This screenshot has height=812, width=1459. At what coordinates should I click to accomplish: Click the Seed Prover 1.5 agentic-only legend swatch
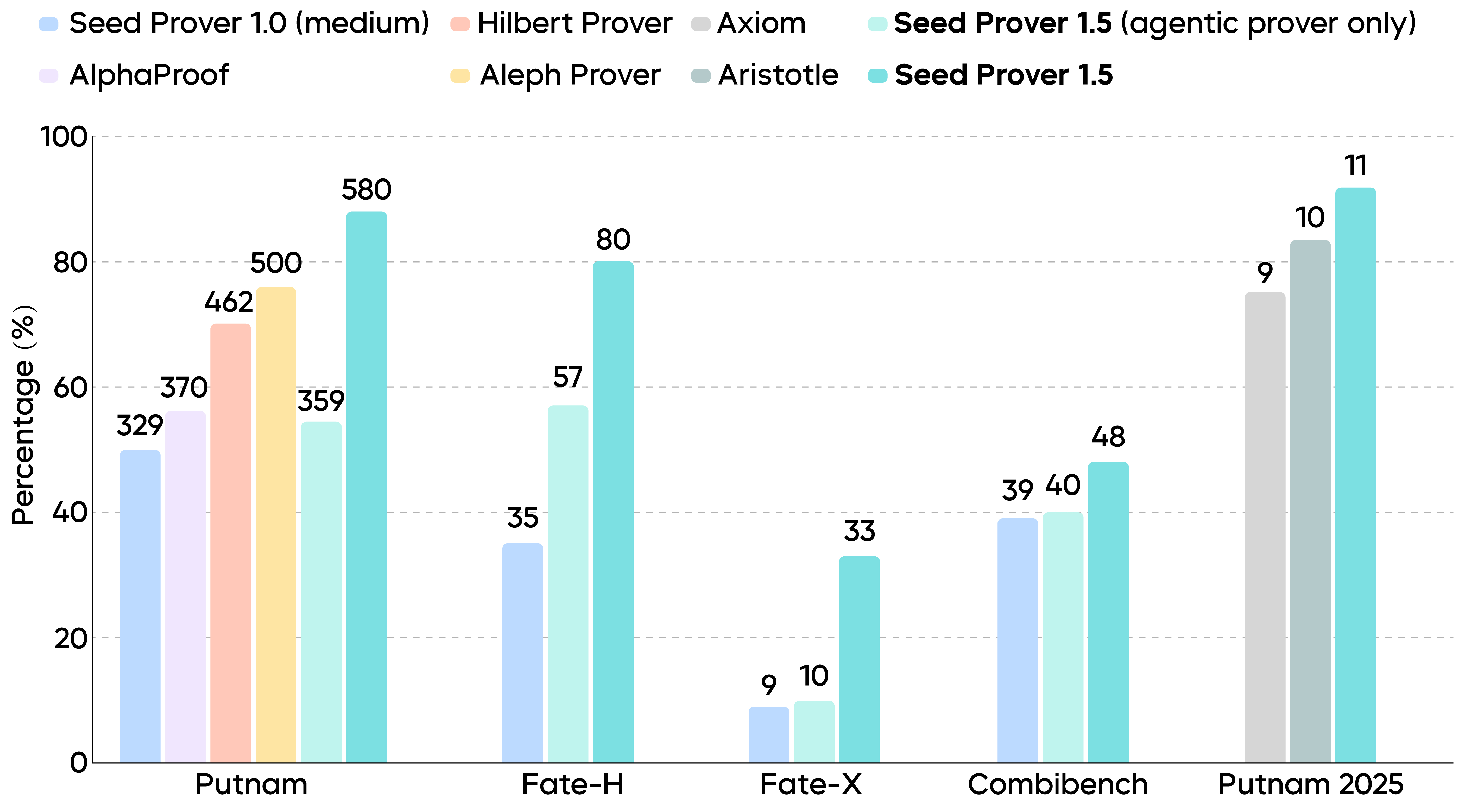pyautogui.click(x=877, y=24)
